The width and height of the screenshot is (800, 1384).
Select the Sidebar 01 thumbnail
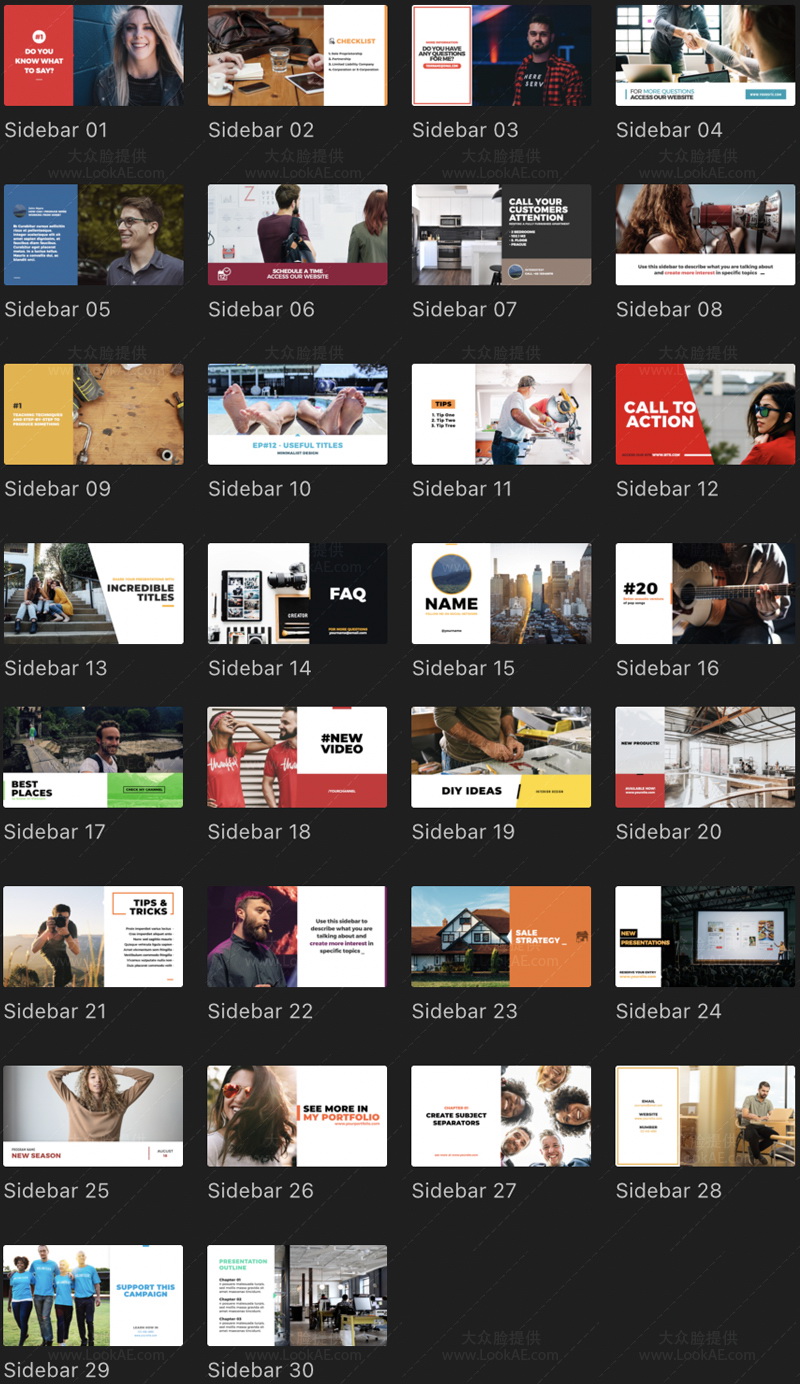[94, 56]
